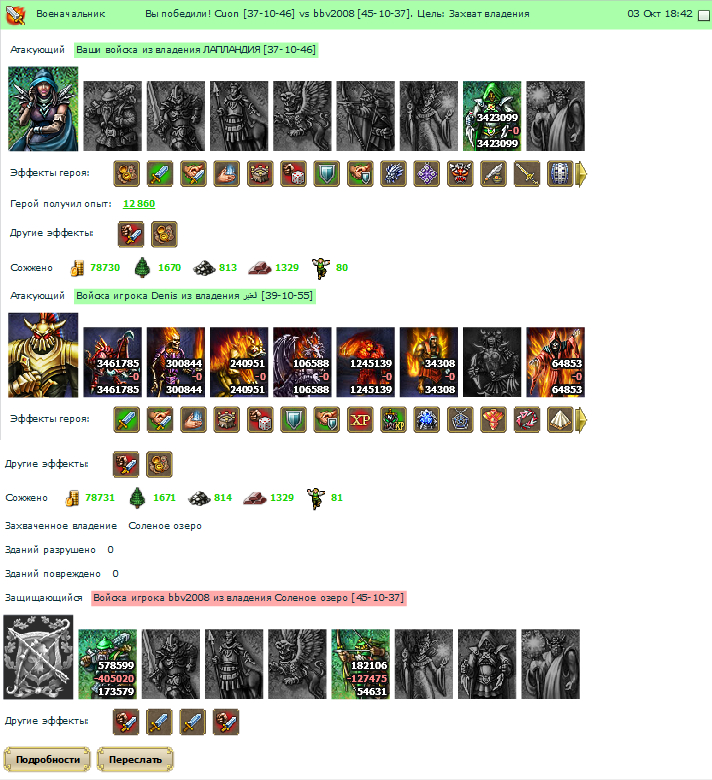Select the dice and fist effect in Denis's row

point(260,420)
